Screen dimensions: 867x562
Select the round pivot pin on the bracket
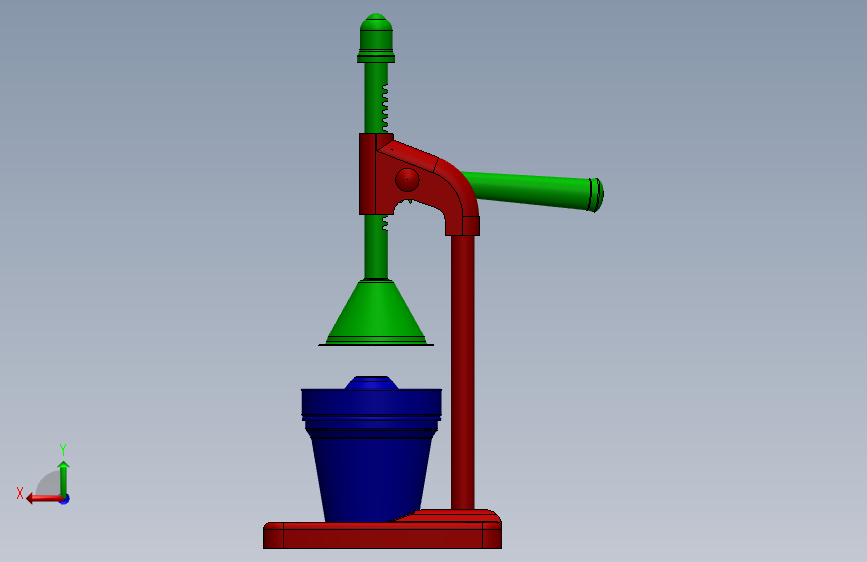pos(407,180)
